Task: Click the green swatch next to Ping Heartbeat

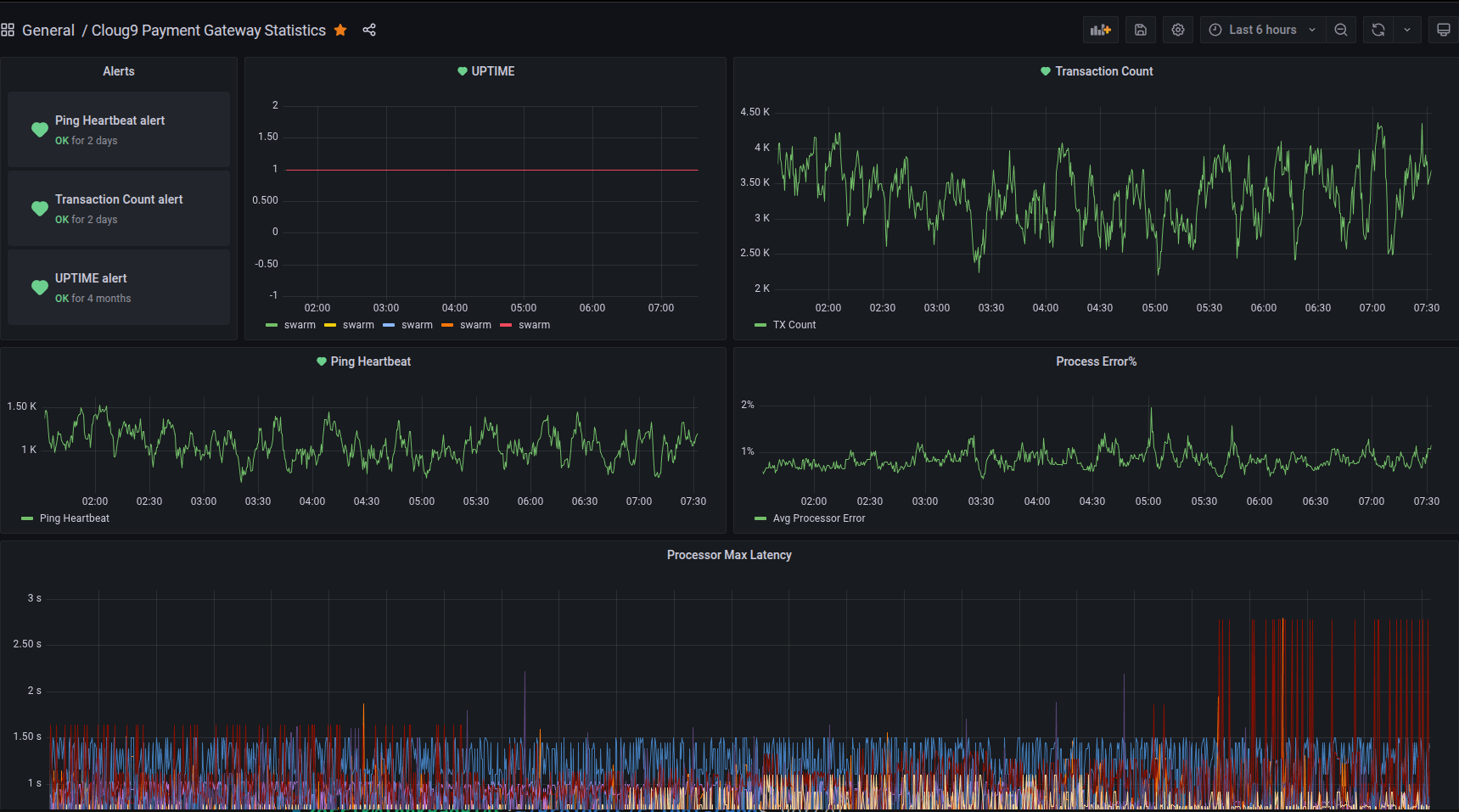Action: point(25,518)
